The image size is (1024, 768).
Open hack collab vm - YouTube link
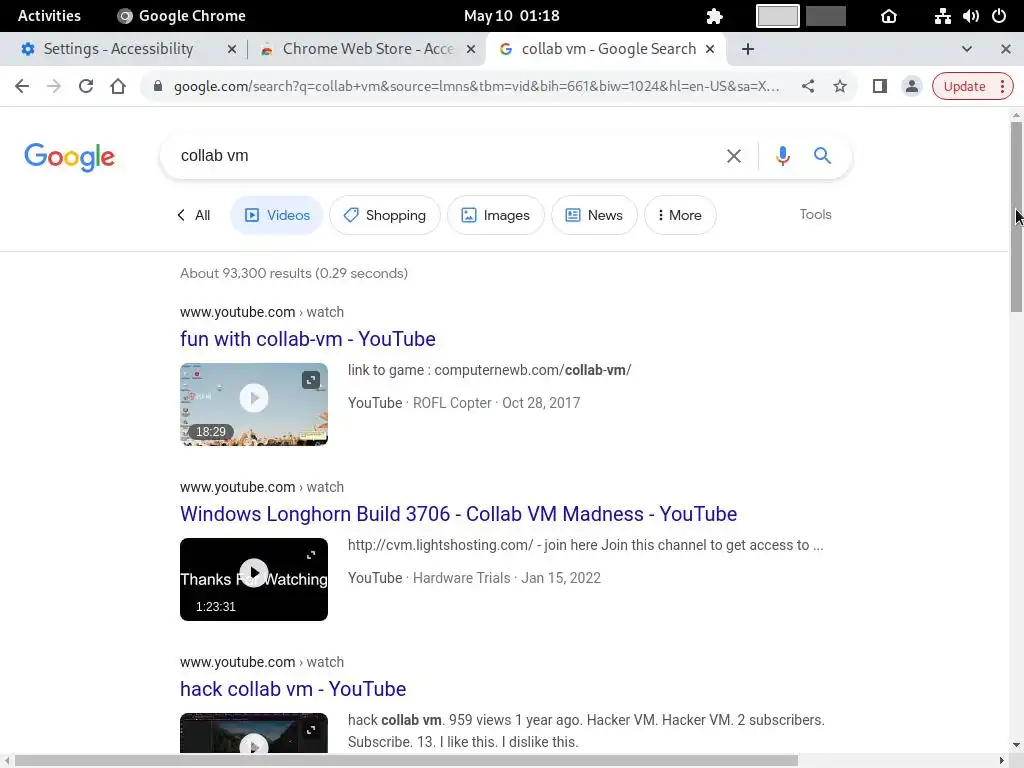pos(293,689)
